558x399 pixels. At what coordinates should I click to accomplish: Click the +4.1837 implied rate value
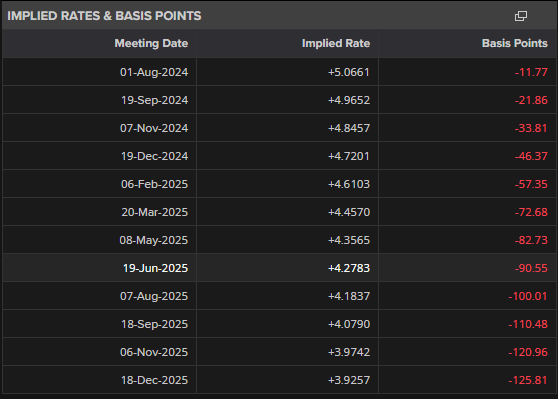(349, 296)
